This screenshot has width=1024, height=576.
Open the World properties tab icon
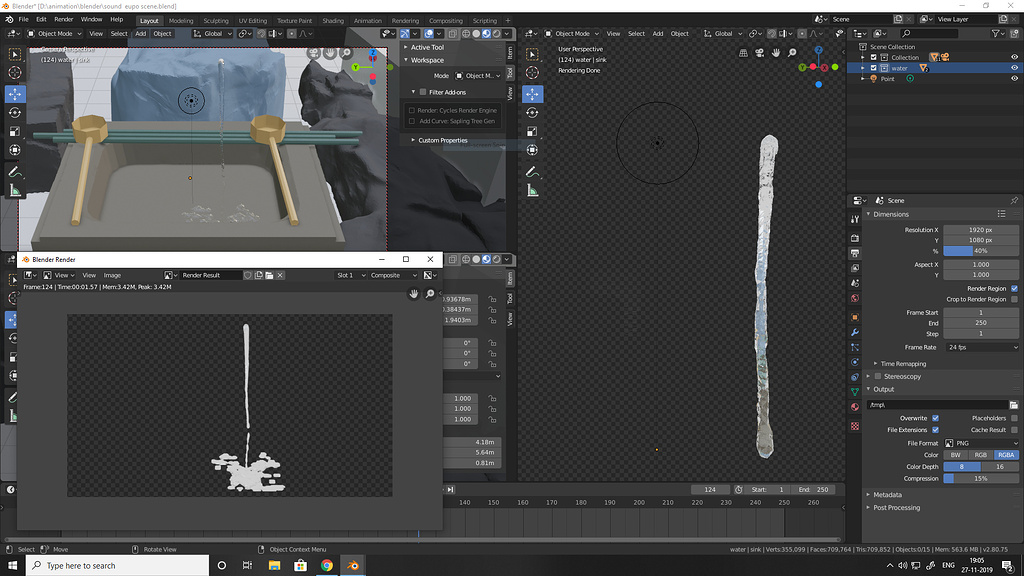click(x=855, y=298)
